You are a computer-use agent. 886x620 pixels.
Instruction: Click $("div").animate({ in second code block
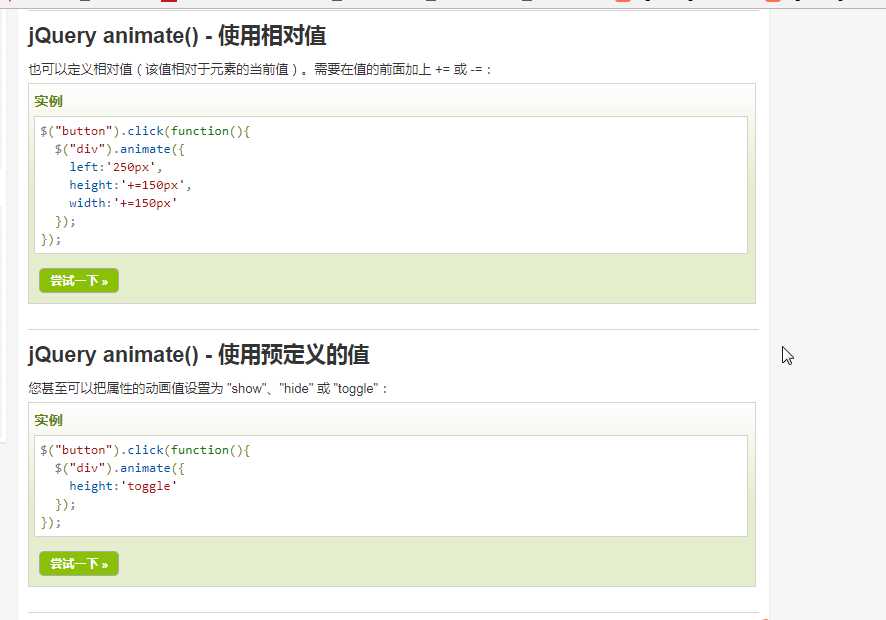tap(119, 468)
